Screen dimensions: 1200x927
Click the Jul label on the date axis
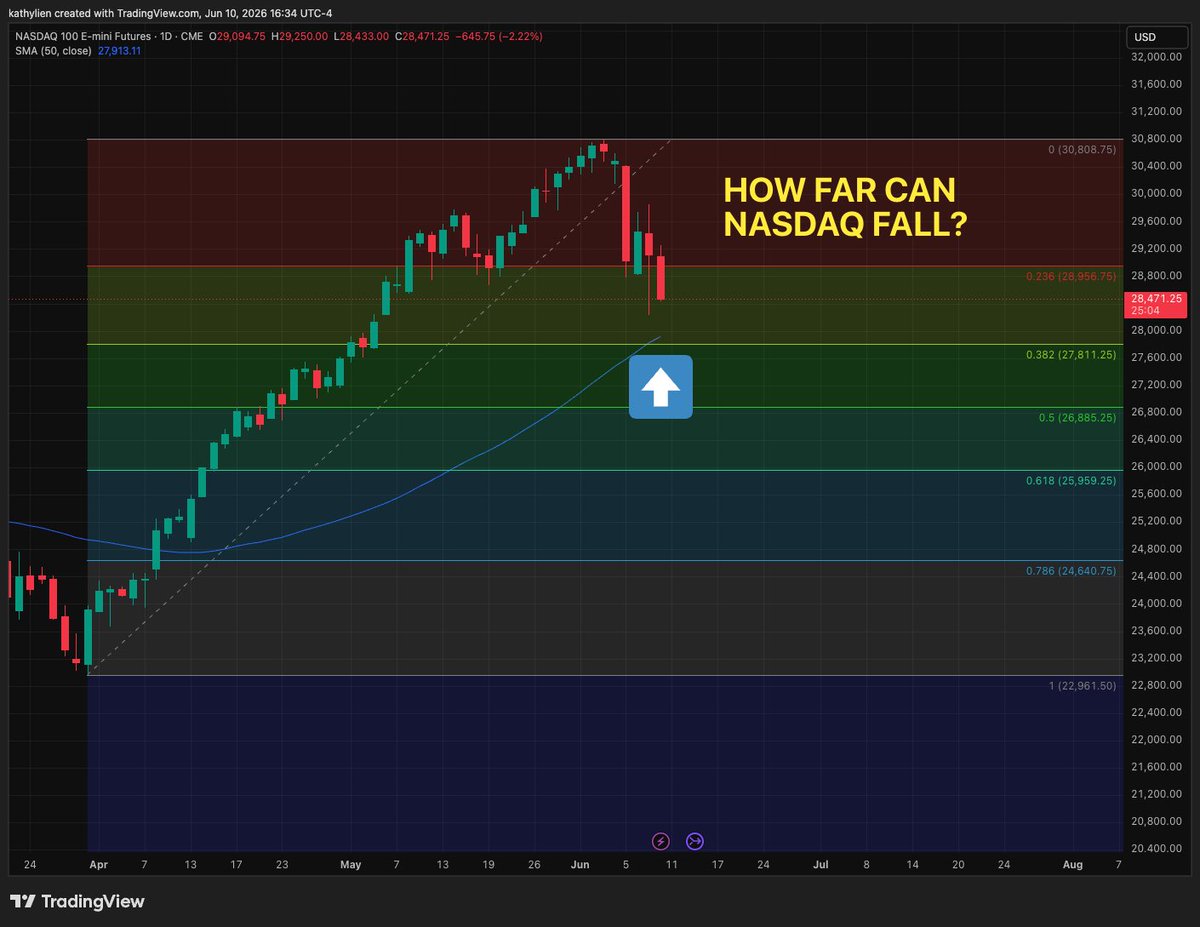pos(820,863)
